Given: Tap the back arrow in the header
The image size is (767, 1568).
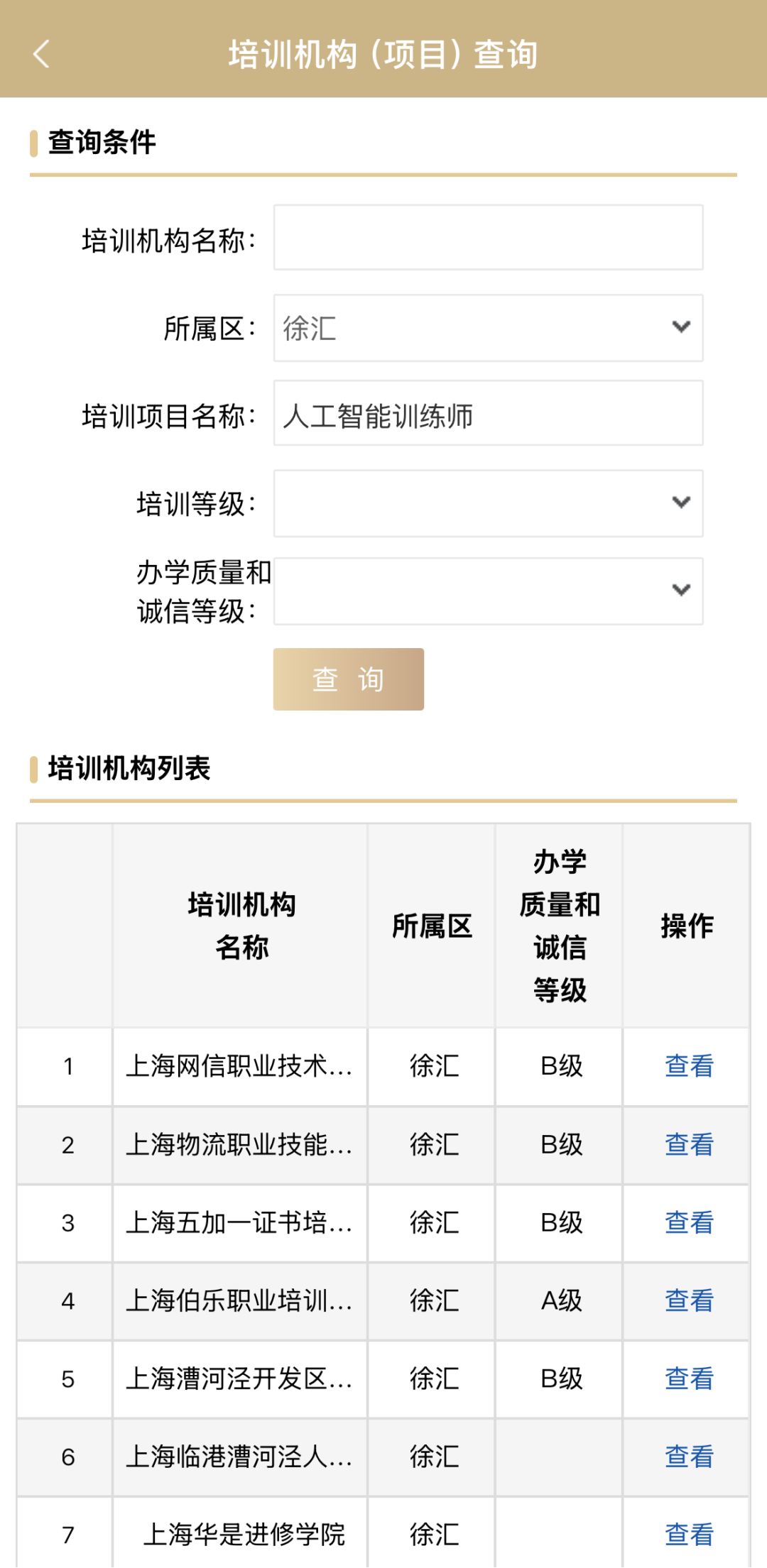Looking at the screenshot, I should click(x=41, y=54).
